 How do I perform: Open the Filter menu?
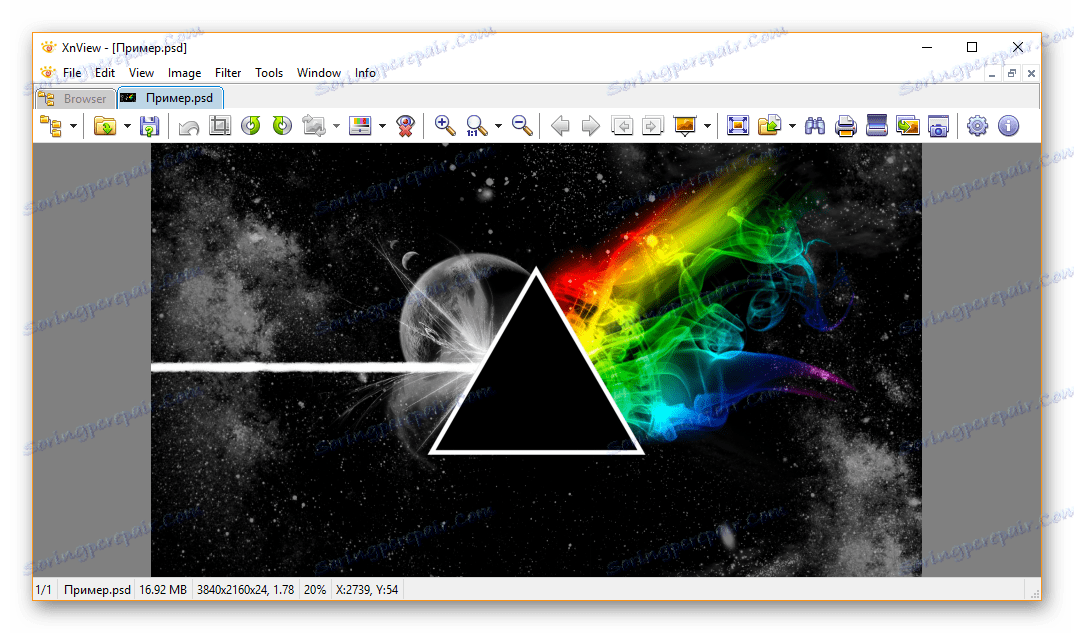(x=228, y=73)
